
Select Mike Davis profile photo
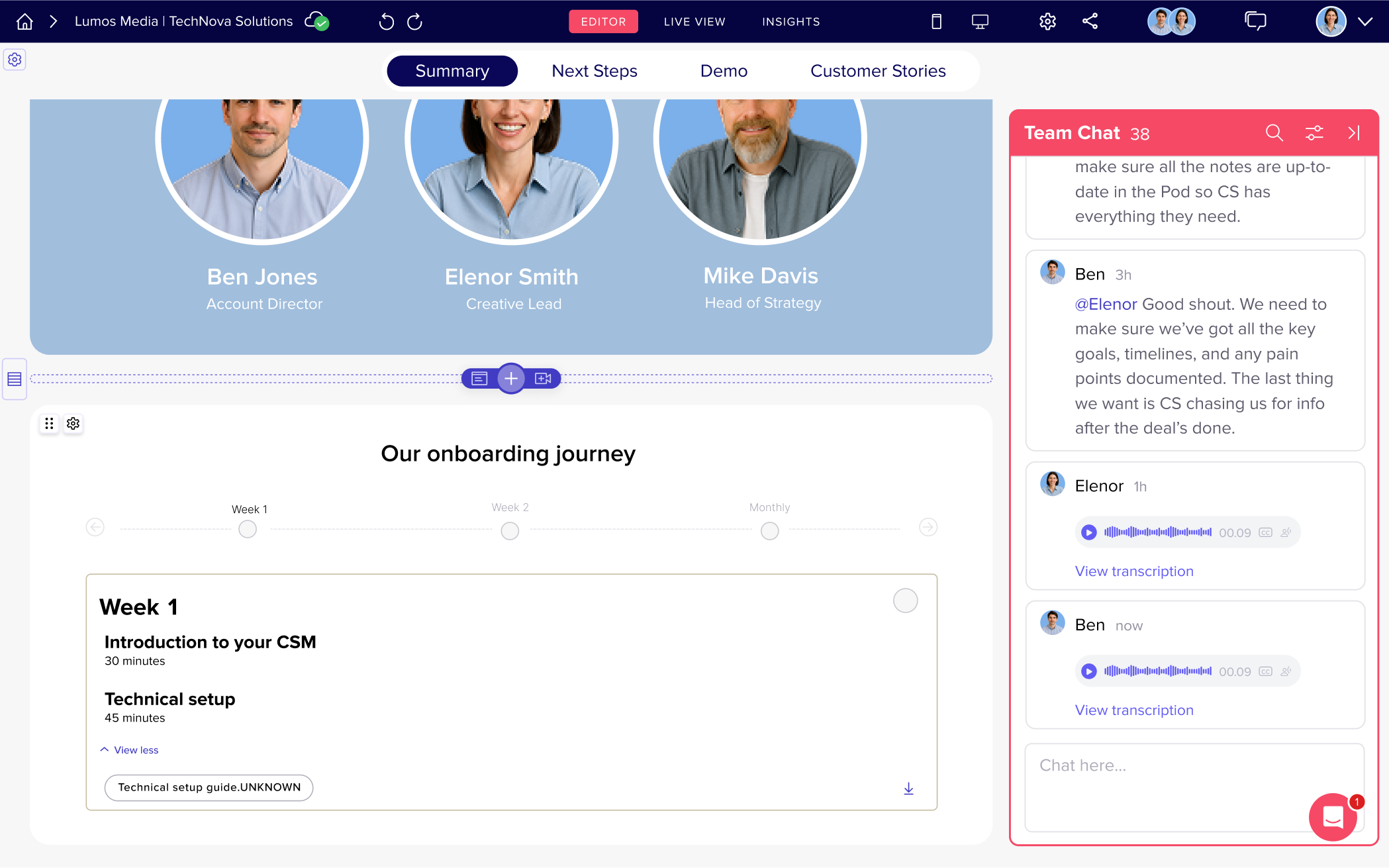coord(760,172)
